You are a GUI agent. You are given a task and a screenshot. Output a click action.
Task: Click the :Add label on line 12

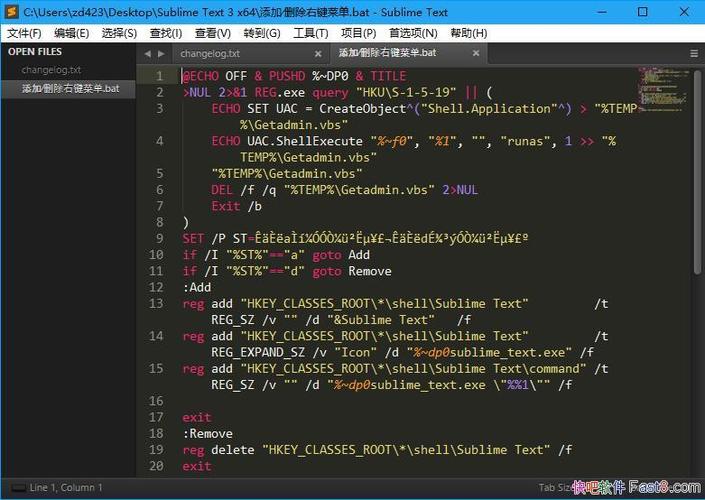click(x=197, y=287)
